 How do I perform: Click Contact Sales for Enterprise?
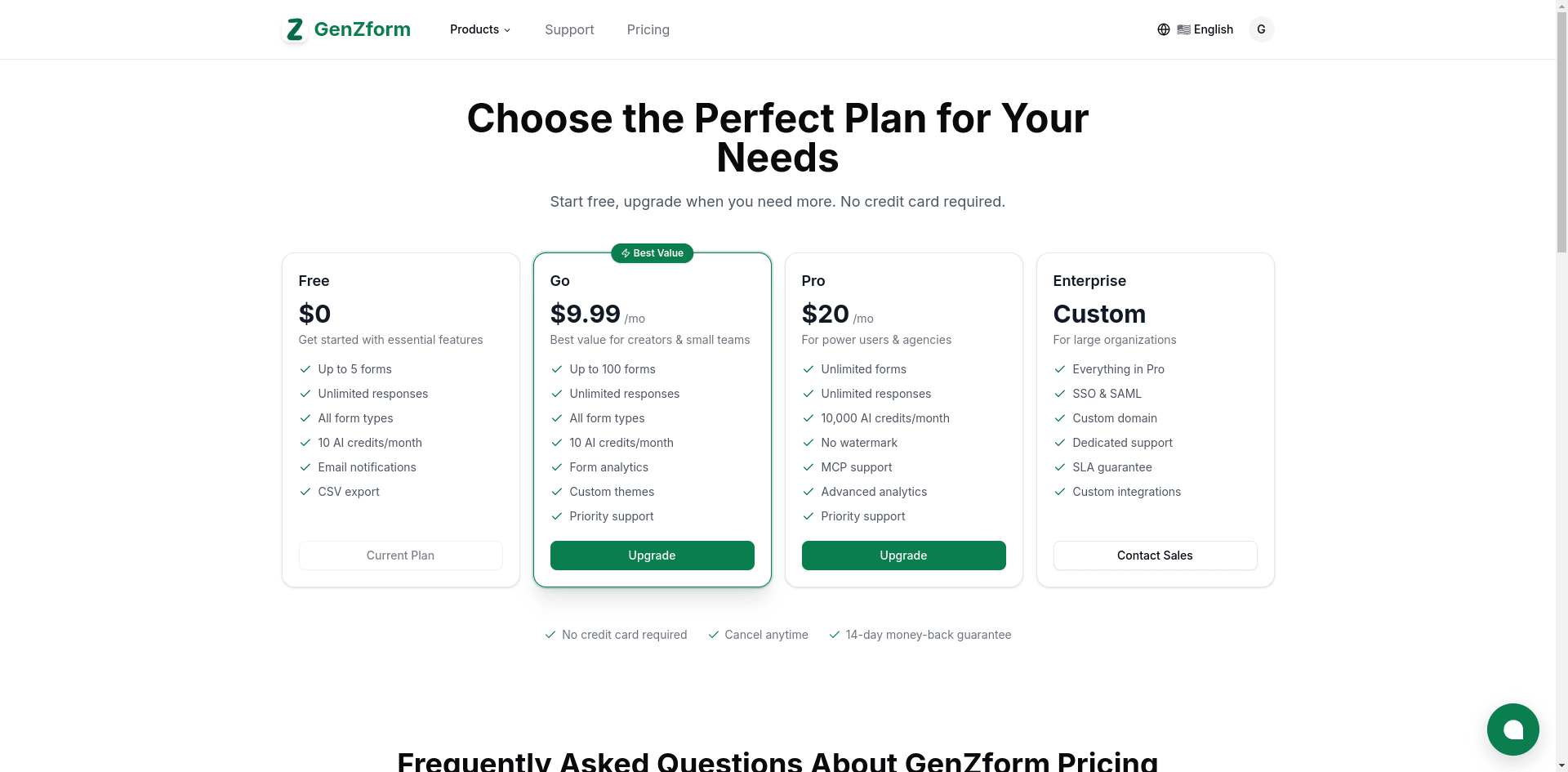(1155, 556)
